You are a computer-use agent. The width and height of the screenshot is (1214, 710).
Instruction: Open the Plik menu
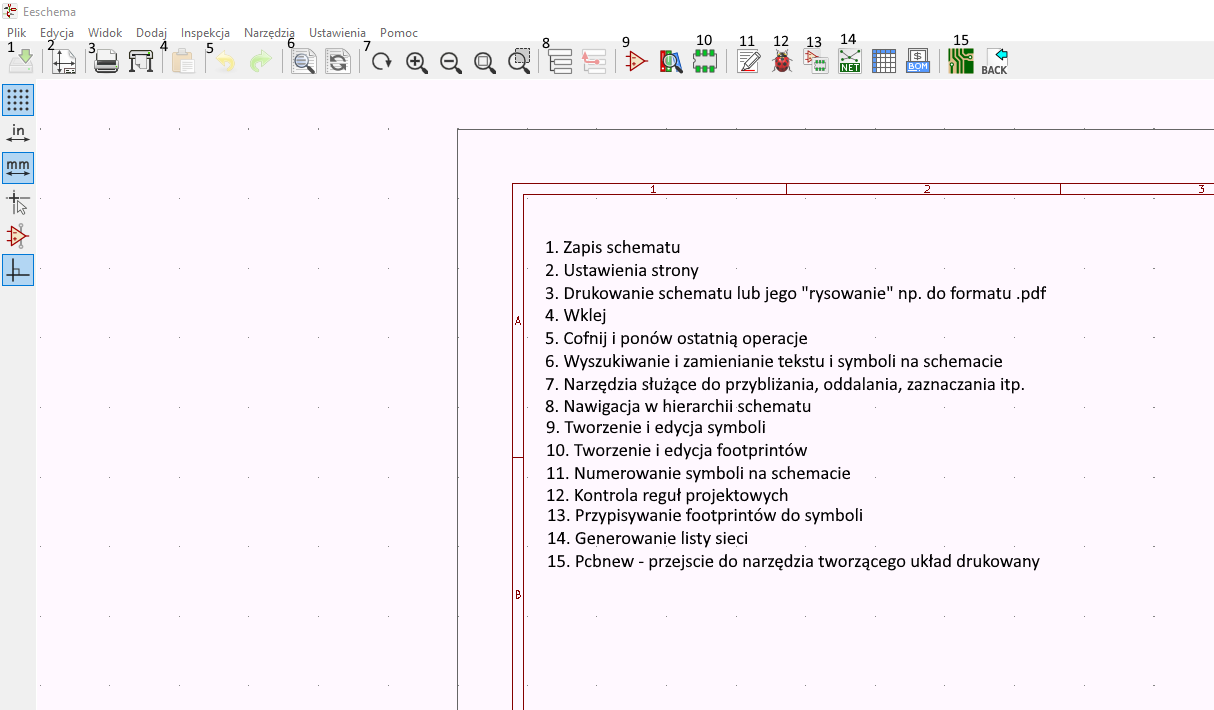(x=17, y=33)
